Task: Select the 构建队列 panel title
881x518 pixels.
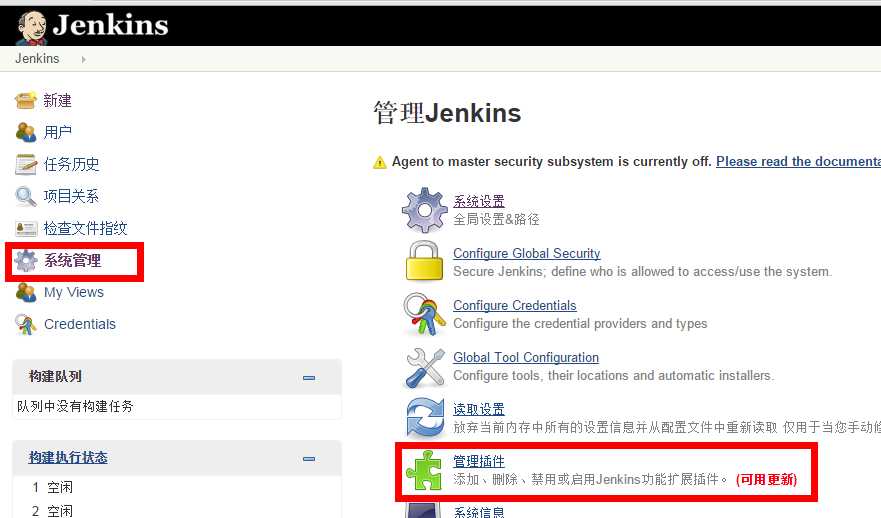Action: tap(55, 376)
